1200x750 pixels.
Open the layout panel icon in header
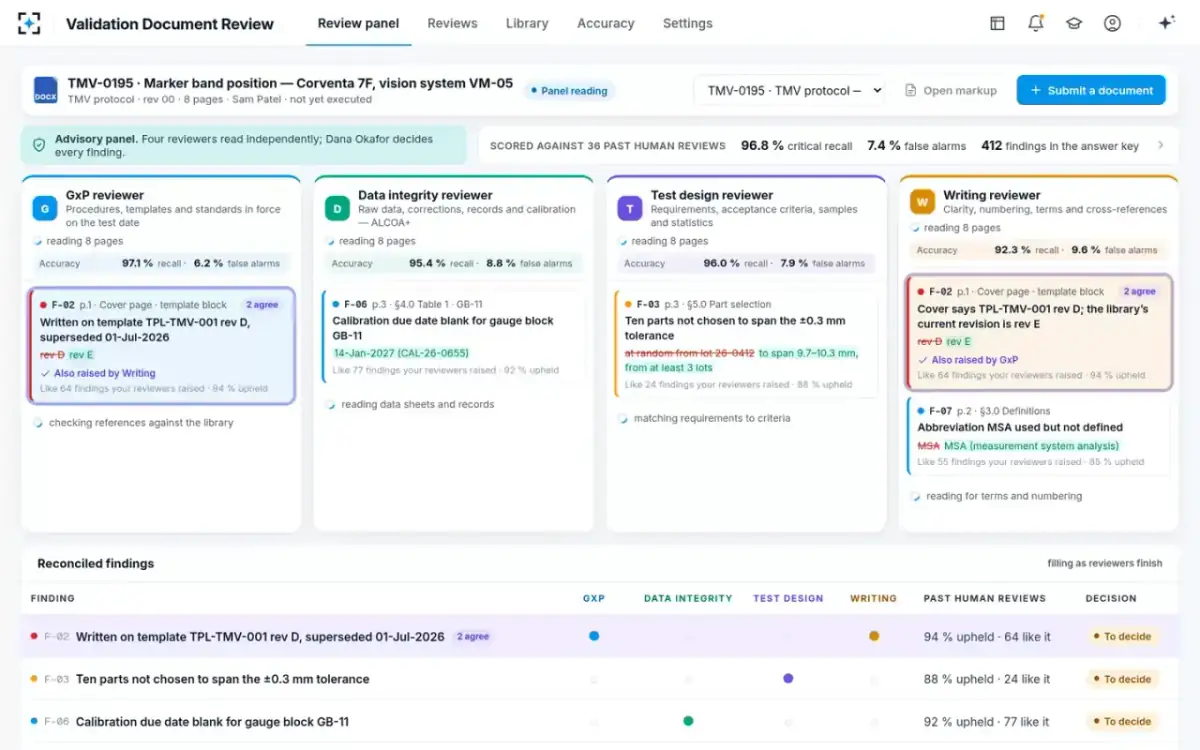click(x=997, y=23)
